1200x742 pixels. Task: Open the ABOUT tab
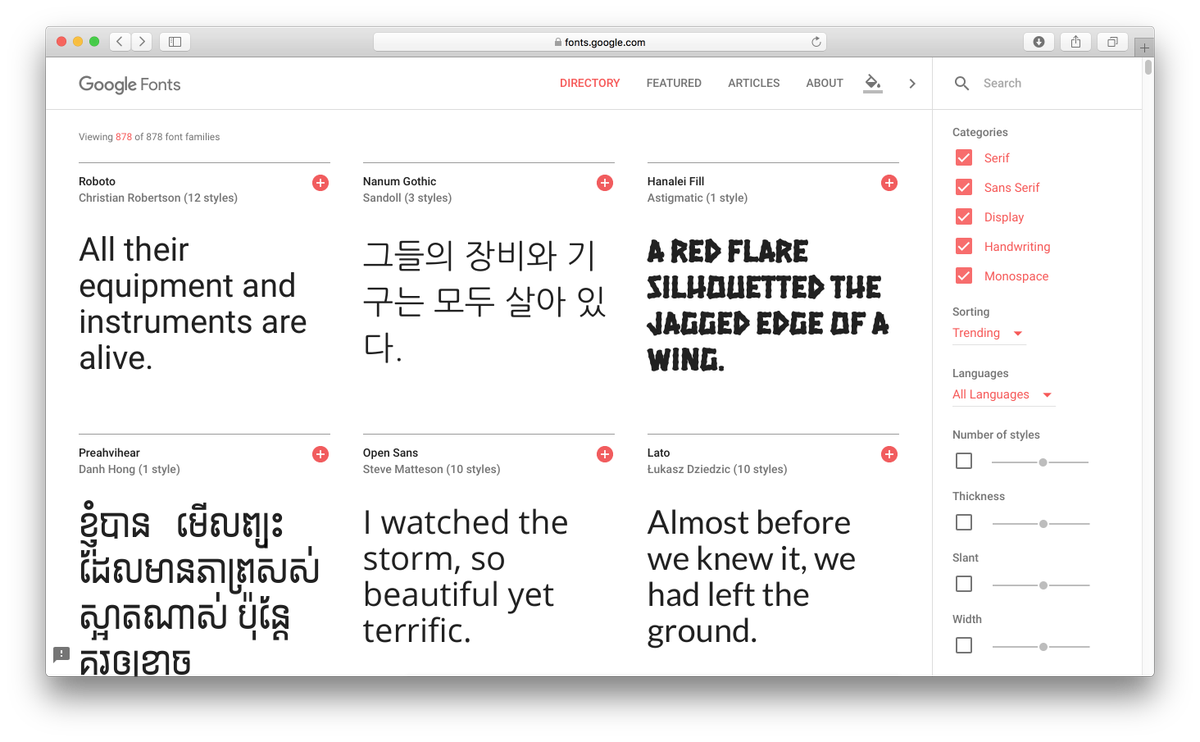click(x=825, y=83)
